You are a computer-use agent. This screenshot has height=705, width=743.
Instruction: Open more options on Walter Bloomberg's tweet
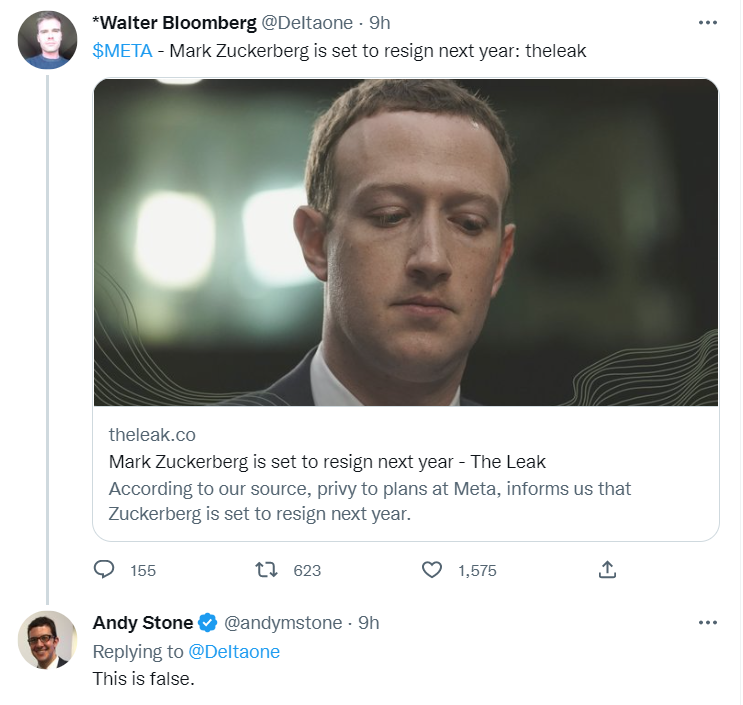click(x=708, y=23)
